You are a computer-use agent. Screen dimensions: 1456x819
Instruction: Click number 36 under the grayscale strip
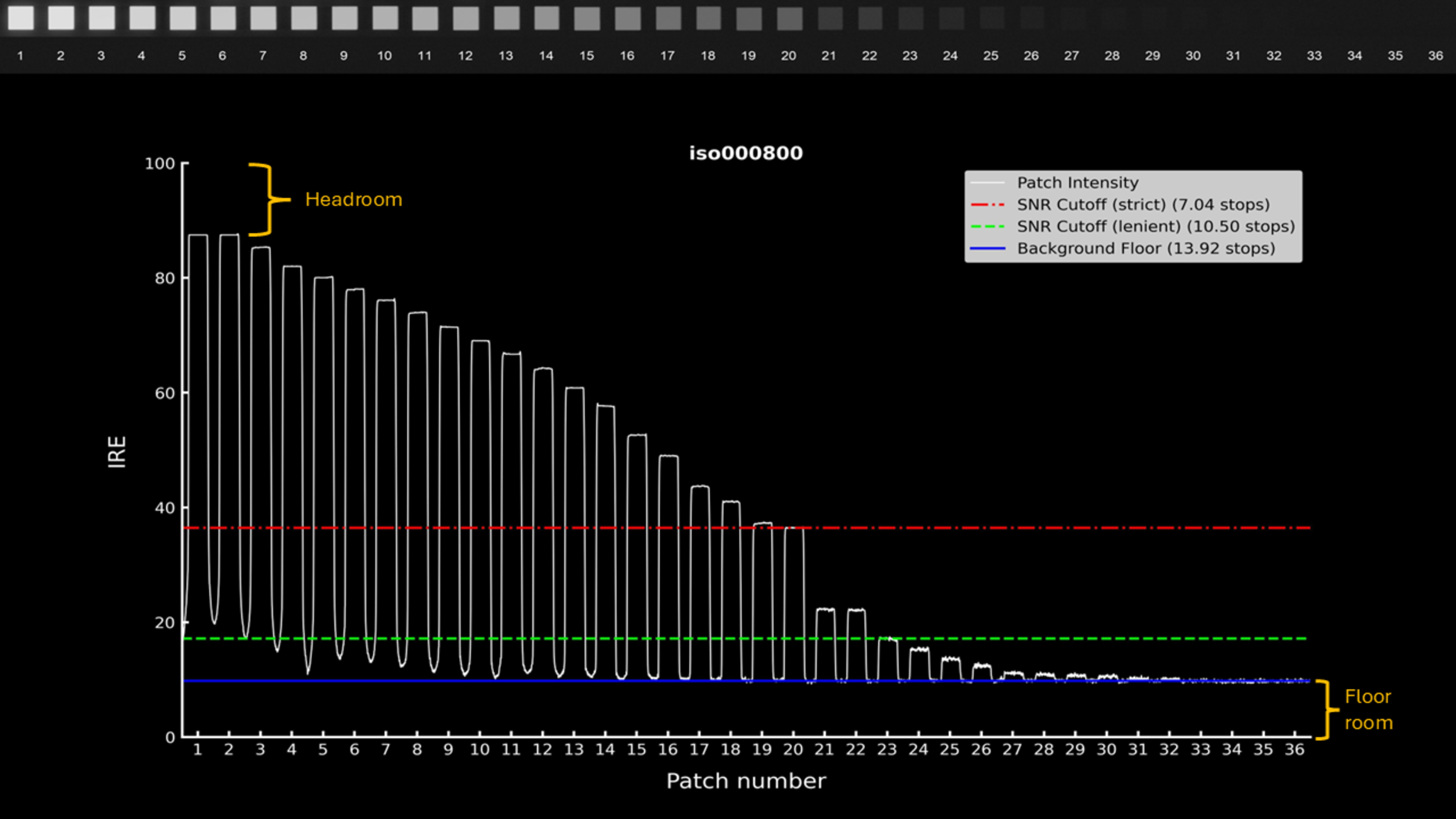click(x=1435, y=56)
